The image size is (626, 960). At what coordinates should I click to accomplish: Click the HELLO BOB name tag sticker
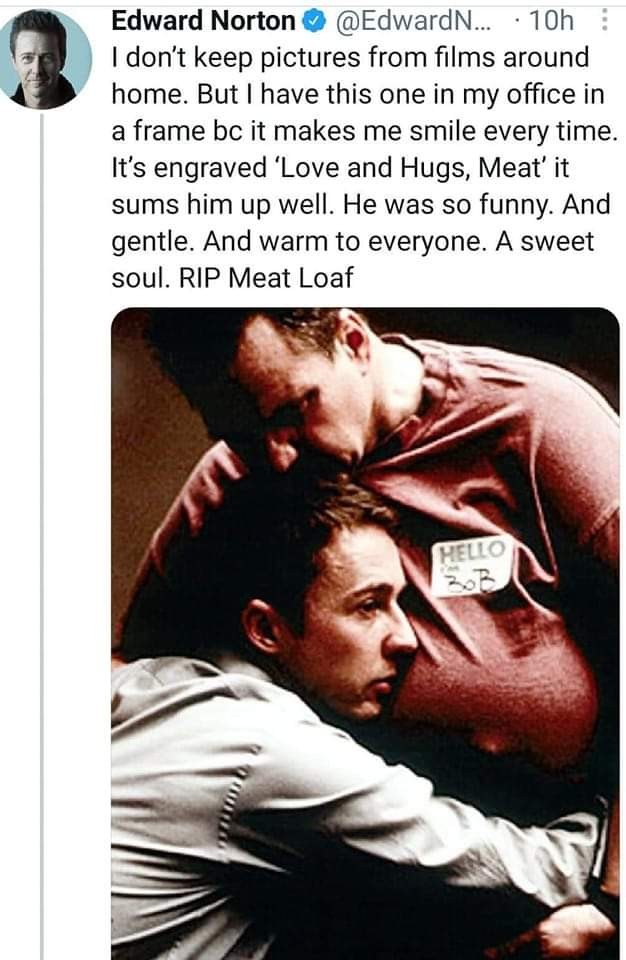point(470,568)
